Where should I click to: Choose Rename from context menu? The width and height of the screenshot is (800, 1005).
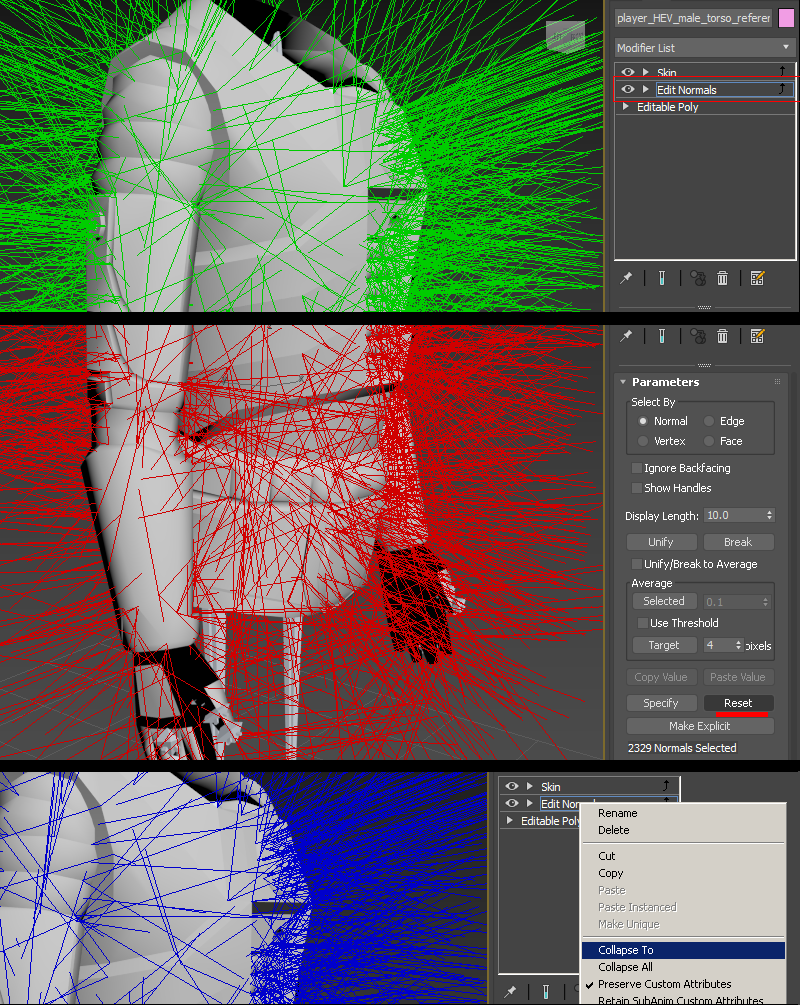683,813
